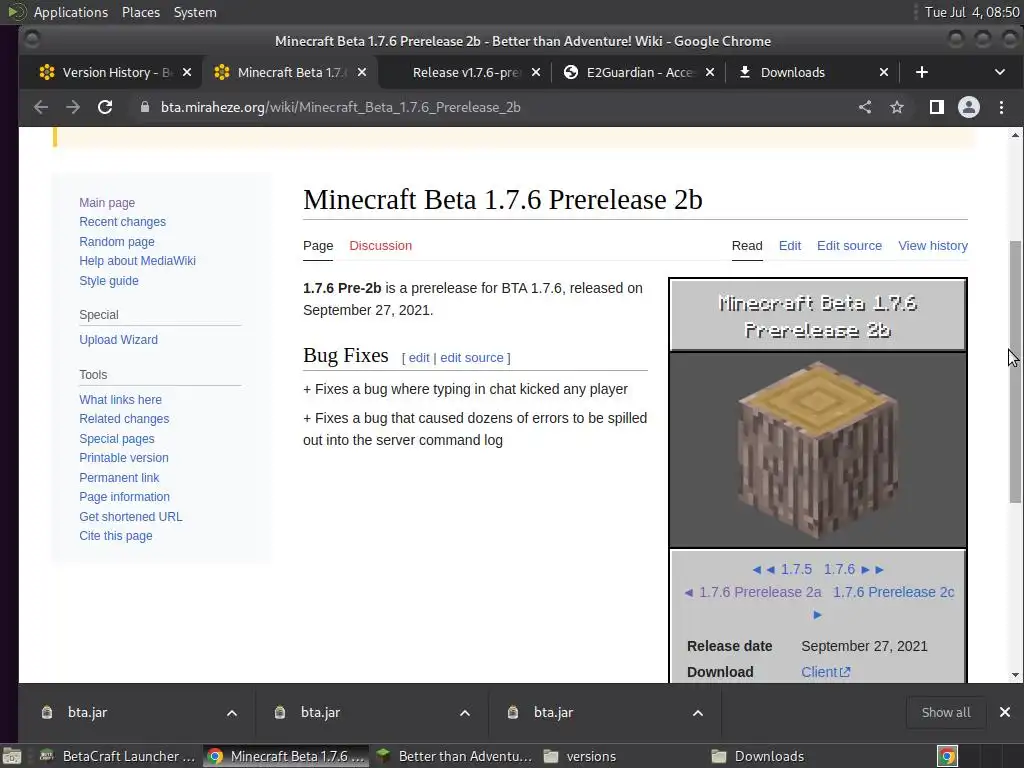Screen dimensions: 1024x768
Task: Open Random page link
Action: point(117,242)
